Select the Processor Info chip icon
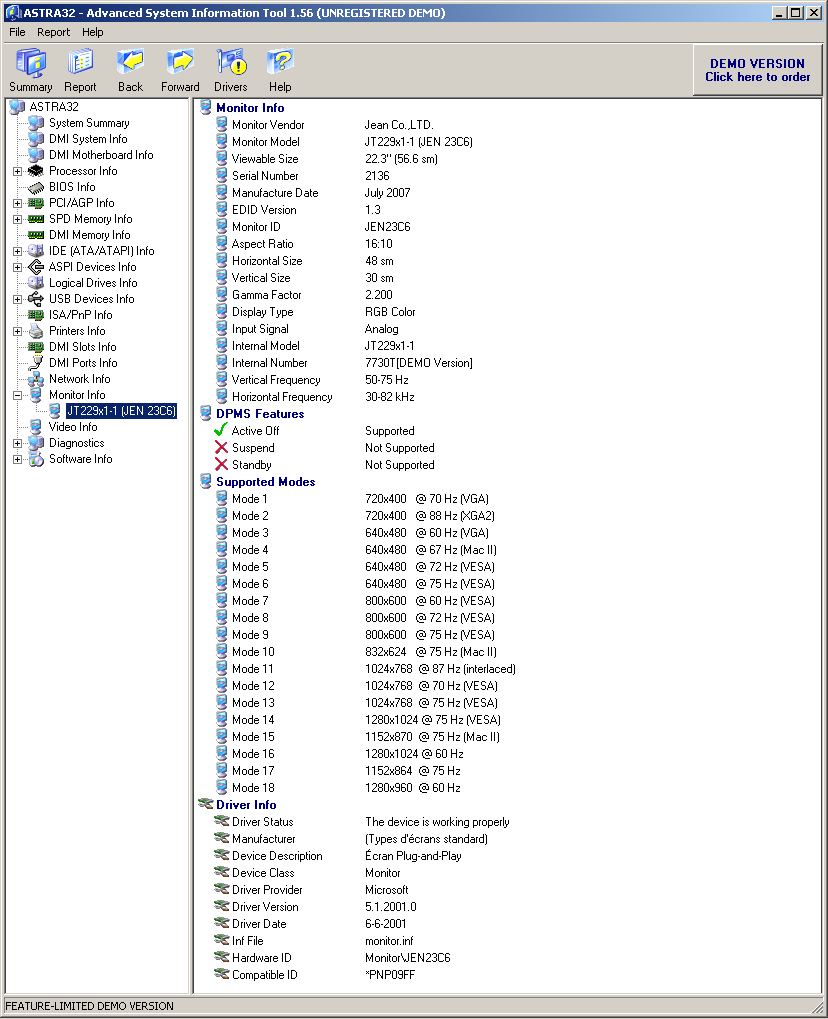Image resolution: width=828 pixels, height=1019 pixels. [x=36, y=171]
